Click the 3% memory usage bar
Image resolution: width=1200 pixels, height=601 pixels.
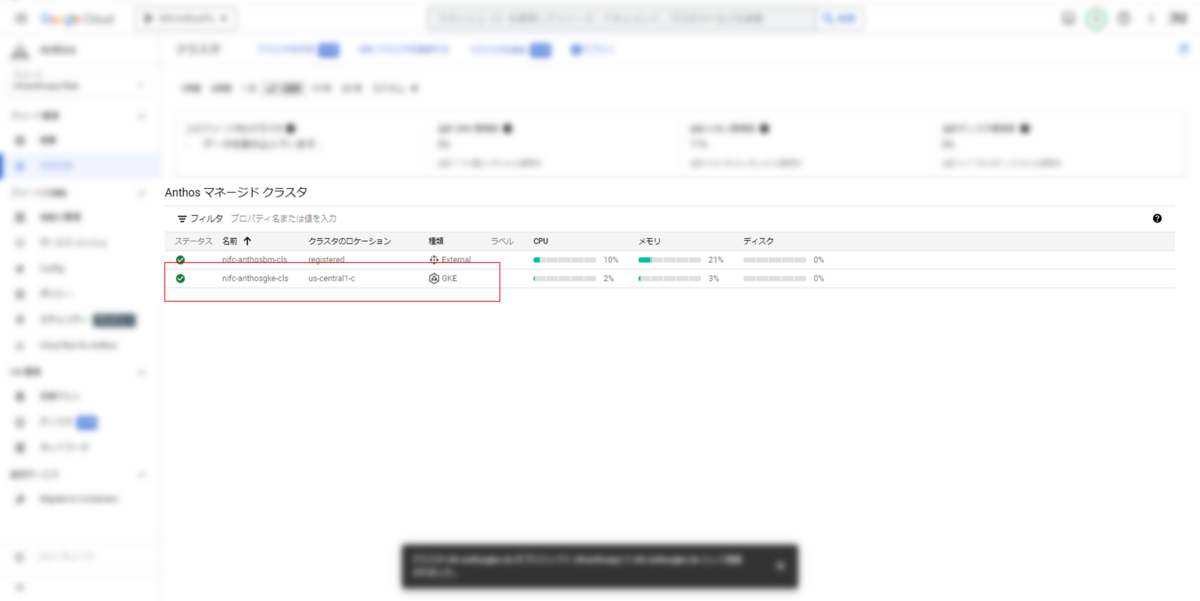pyautogui.click(x=670, y=278)
